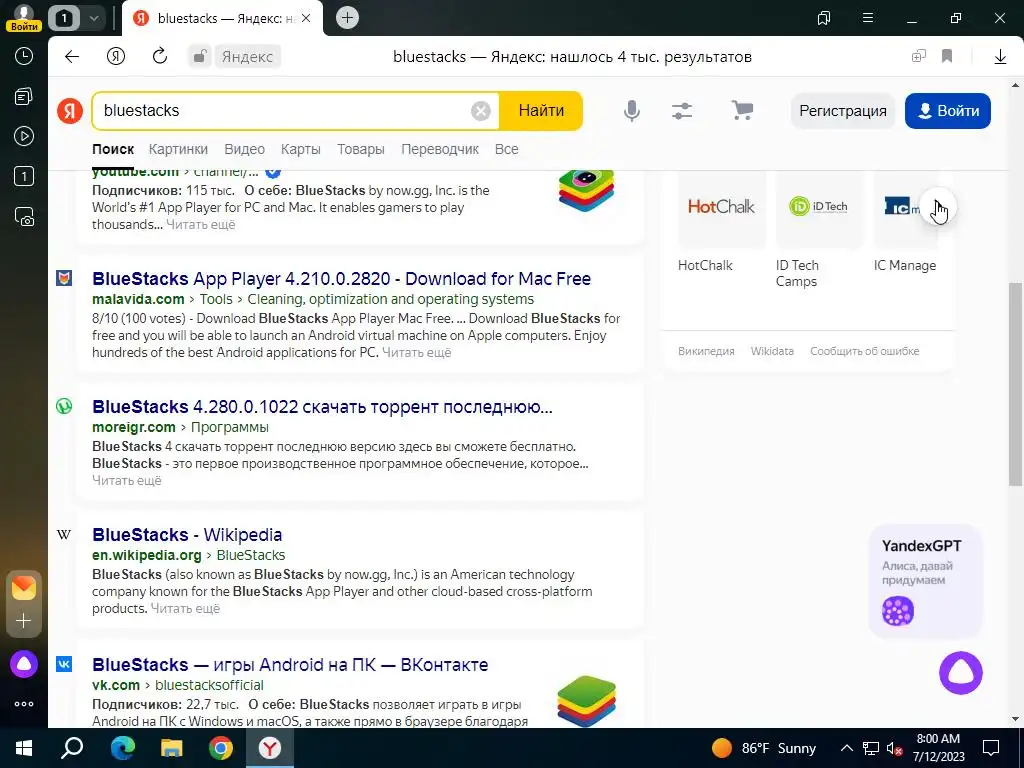Switch to the Товары tab
This screenshot has height=768, width=1024.
[x=360, y=150]
